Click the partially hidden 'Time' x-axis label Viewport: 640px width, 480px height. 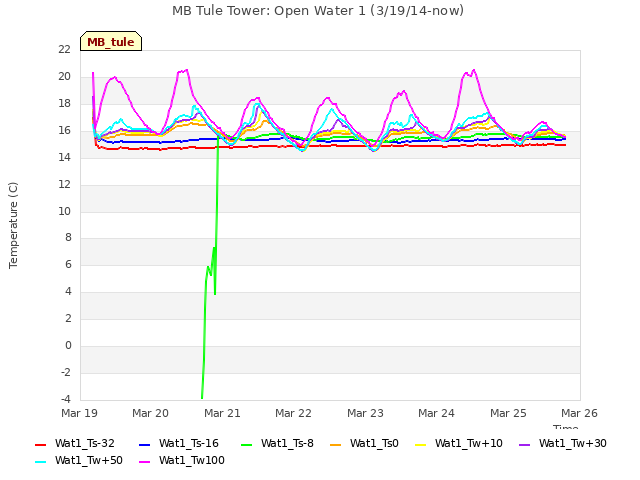[566, 427]
